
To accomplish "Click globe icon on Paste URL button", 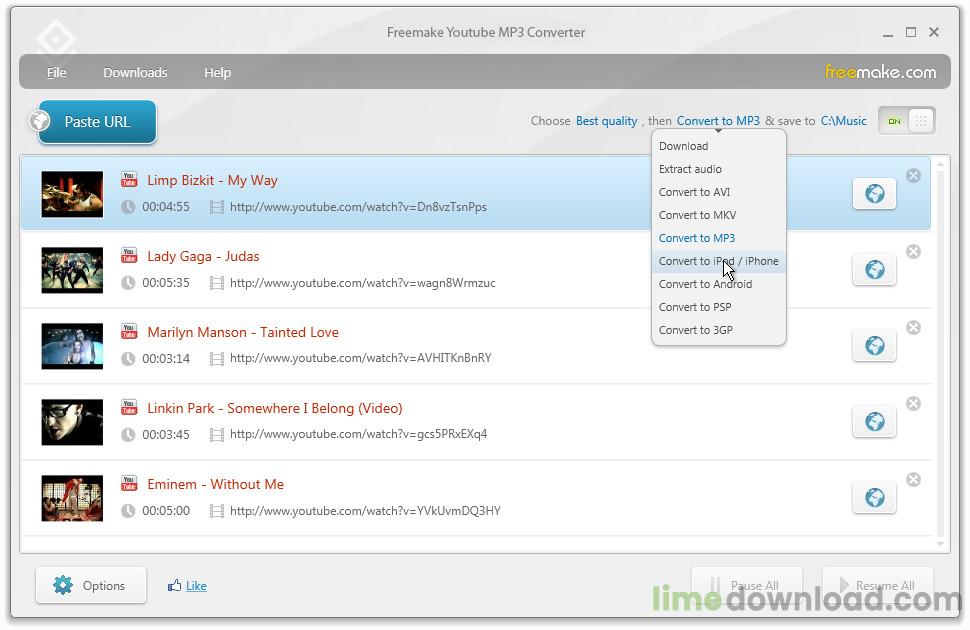I will coord(40,121).
